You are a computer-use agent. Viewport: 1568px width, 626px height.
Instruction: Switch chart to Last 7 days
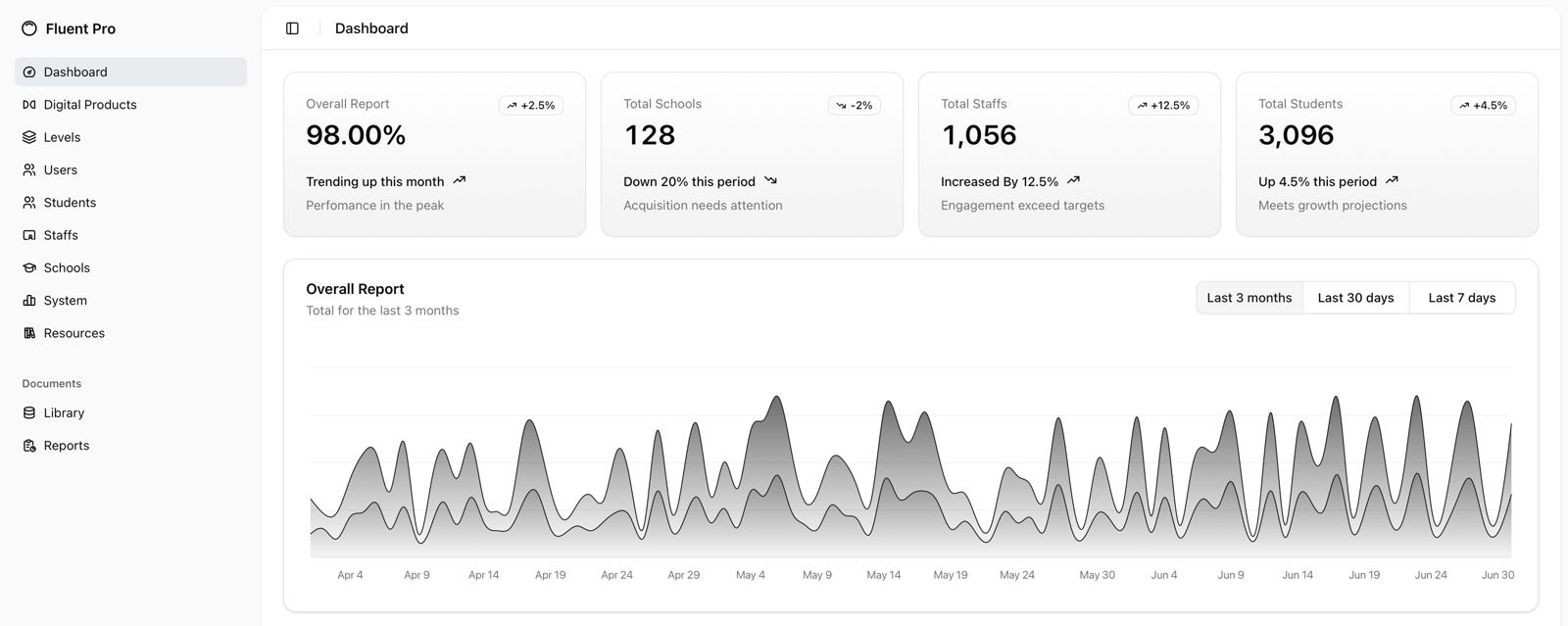coord(1462,298)
